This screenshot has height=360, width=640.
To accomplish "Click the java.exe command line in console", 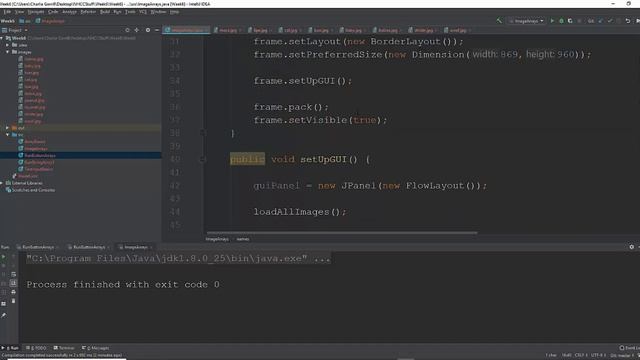I will 178,258.
